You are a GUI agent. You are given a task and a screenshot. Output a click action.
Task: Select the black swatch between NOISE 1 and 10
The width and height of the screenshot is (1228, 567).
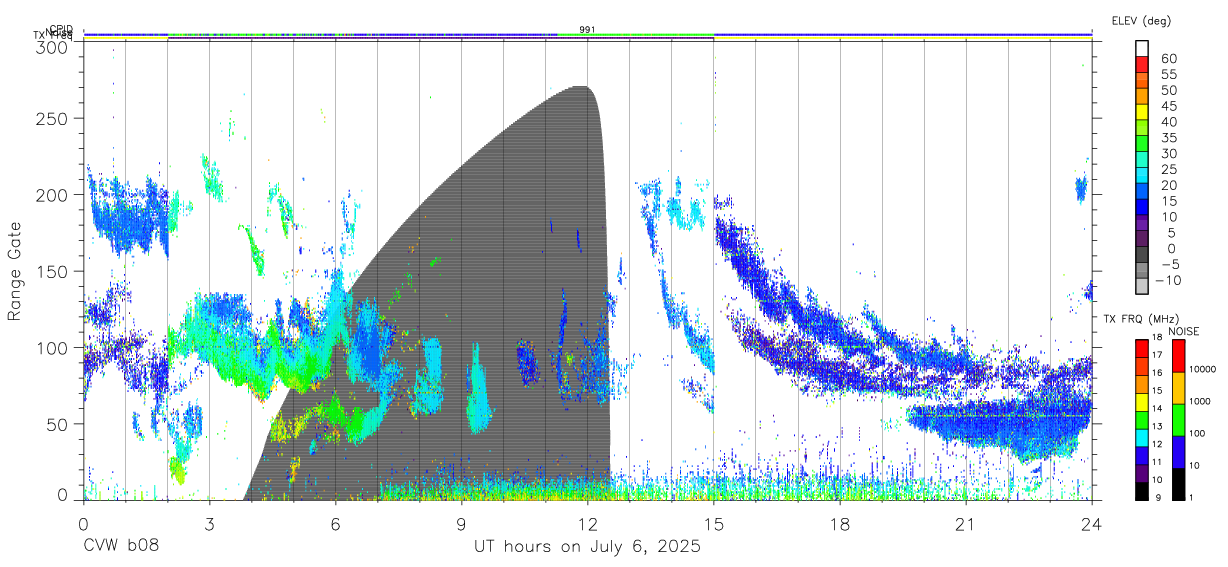(1177, 483)
